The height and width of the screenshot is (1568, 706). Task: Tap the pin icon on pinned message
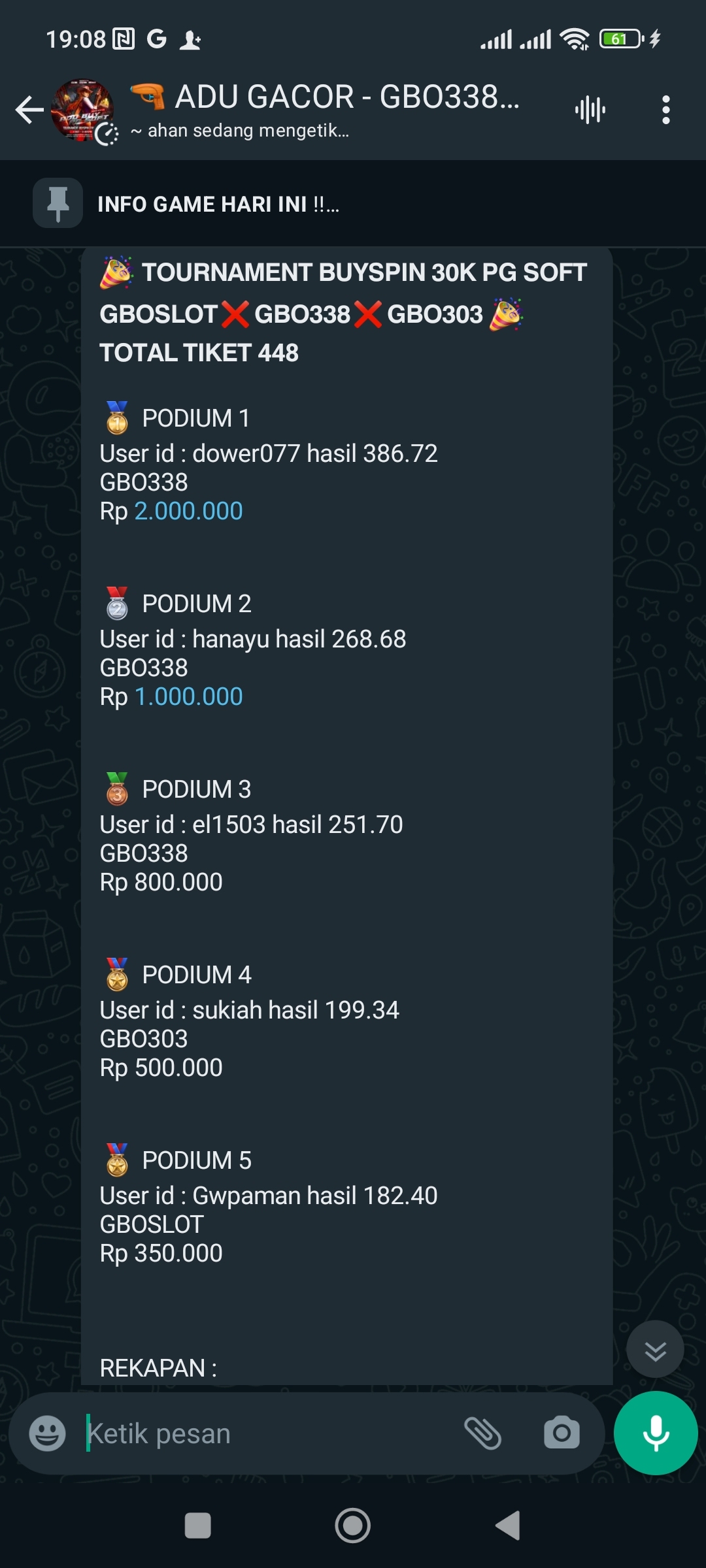coord(58,203)
